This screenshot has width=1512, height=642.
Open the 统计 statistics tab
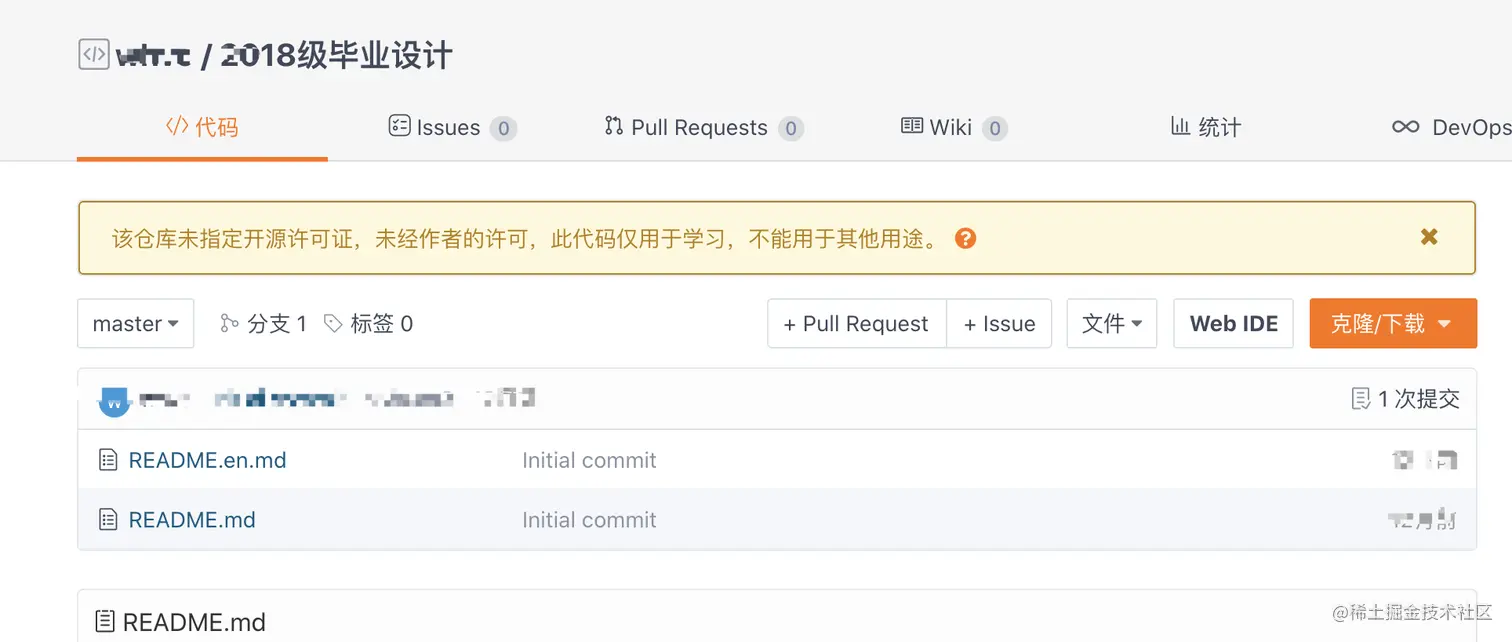[1205, 128]
